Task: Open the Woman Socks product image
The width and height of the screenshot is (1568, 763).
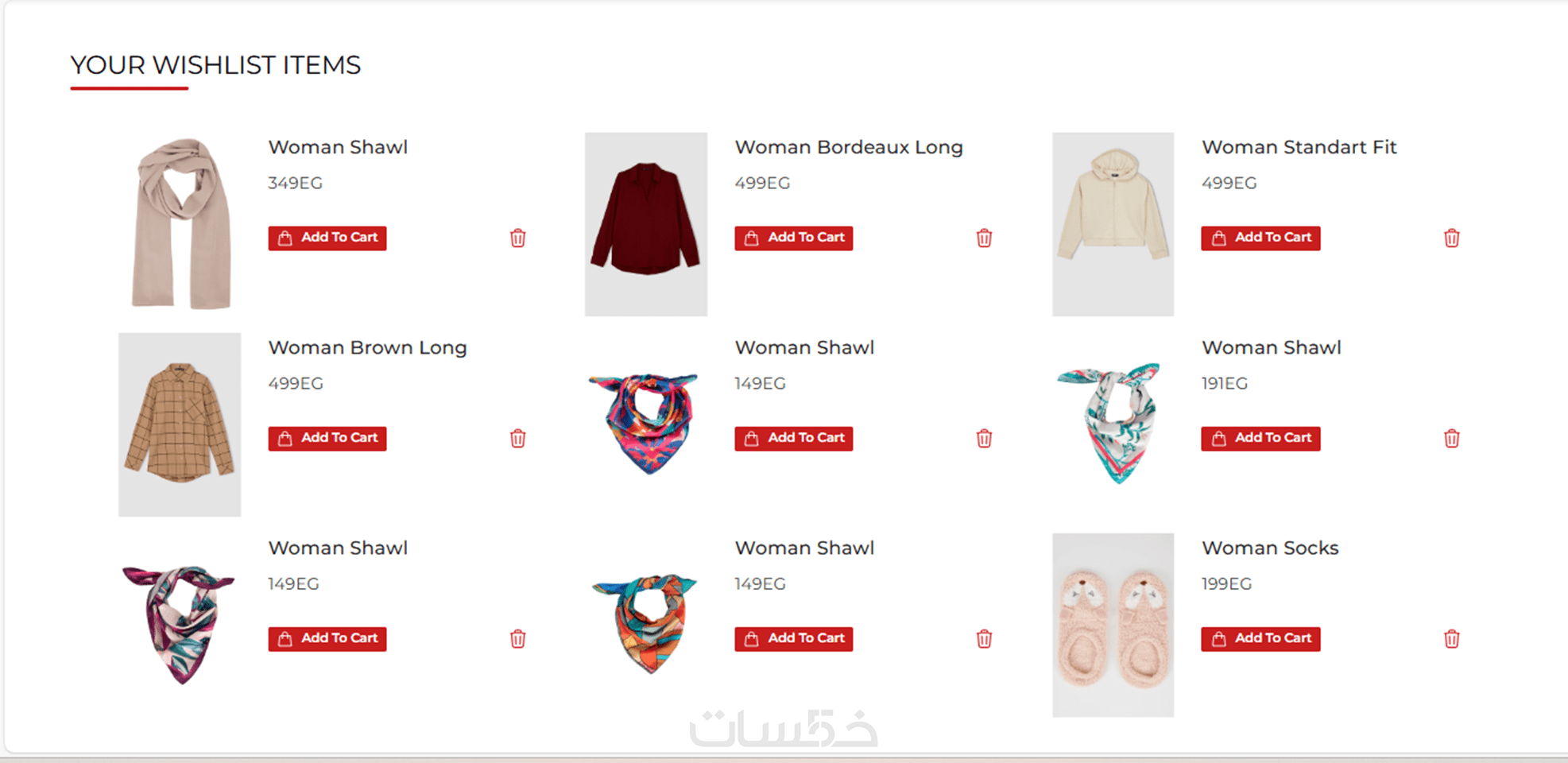Action: pos(1113,625)
